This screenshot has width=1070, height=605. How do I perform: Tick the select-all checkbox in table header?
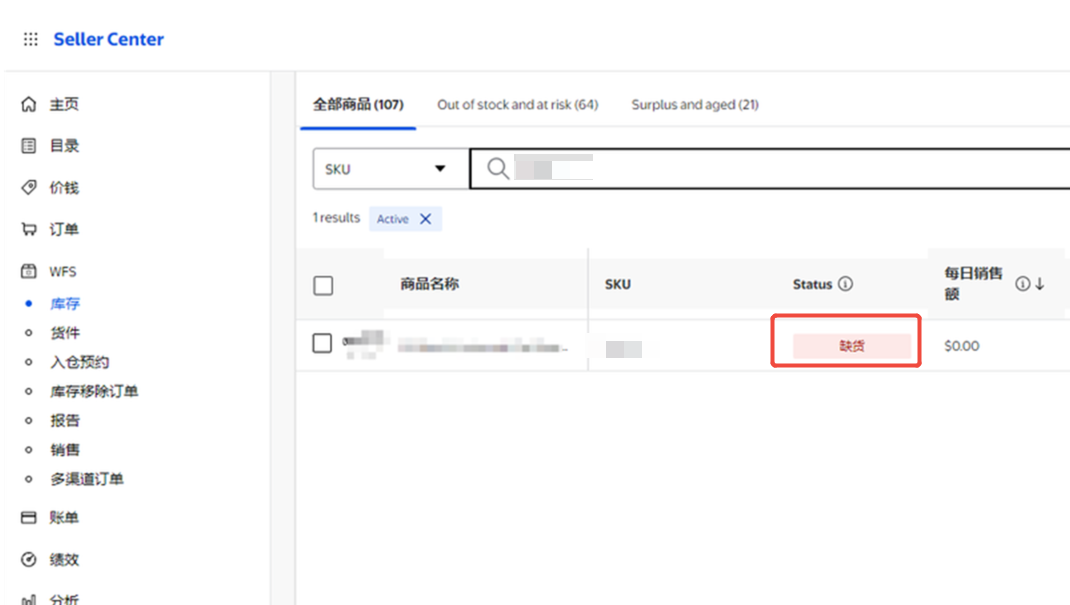pos(323,286)
